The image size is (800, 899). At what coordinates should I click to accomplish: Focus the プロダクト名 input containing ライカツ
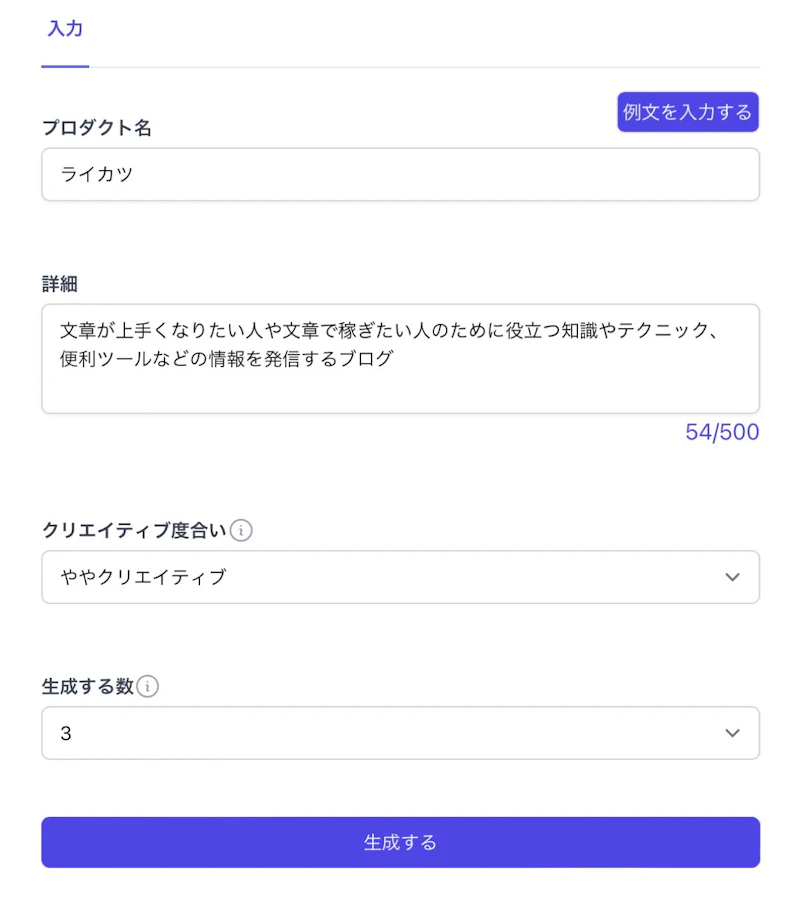point(400,175)
